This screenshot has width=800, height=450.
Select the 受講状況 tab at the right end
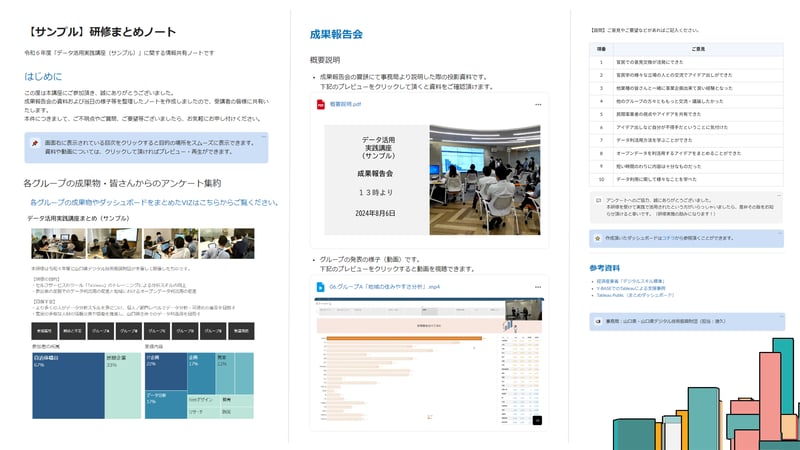click(x=243, y=329)
